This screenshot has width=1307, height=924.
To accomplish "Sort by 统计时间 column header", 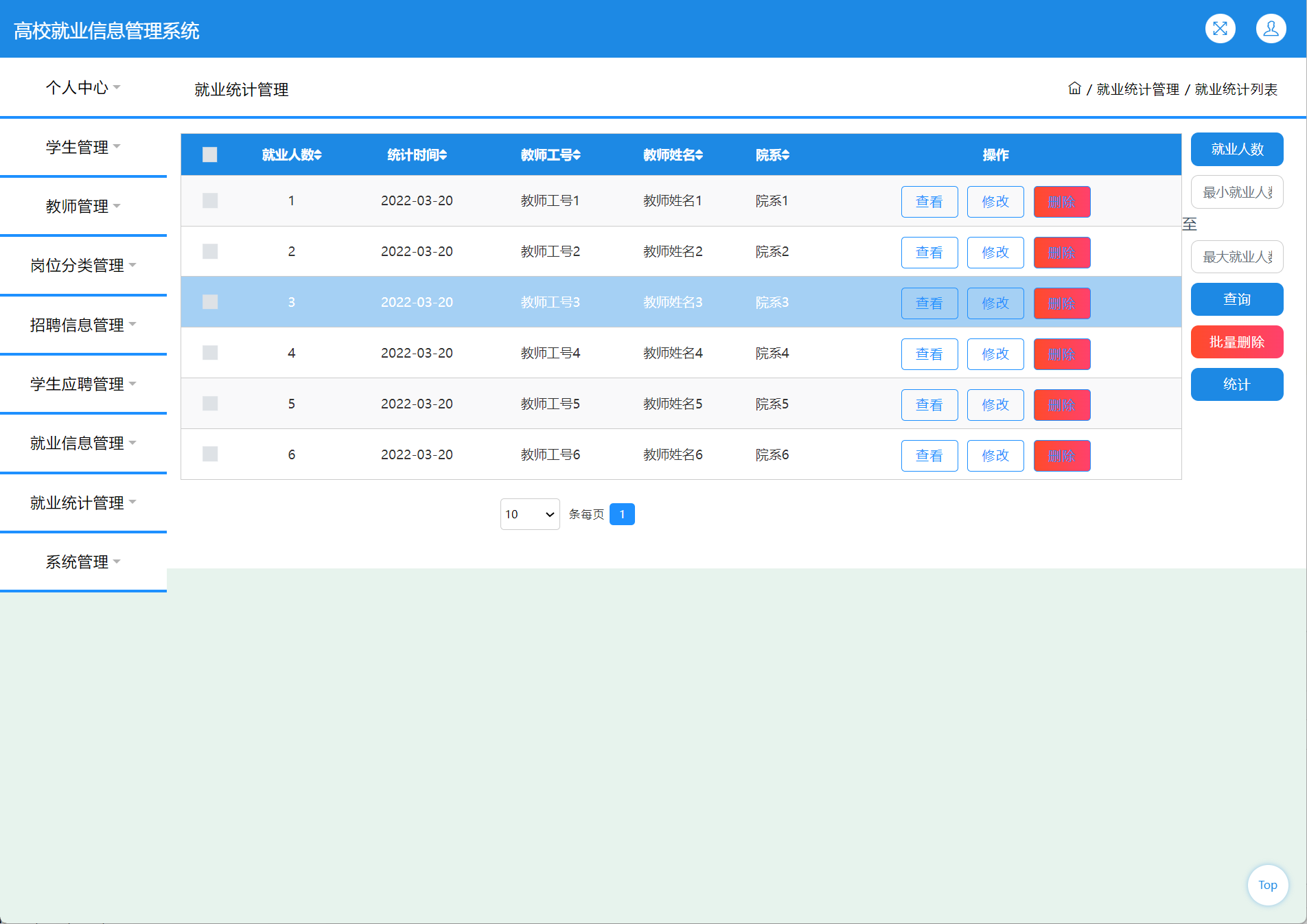I will point(417,155).
